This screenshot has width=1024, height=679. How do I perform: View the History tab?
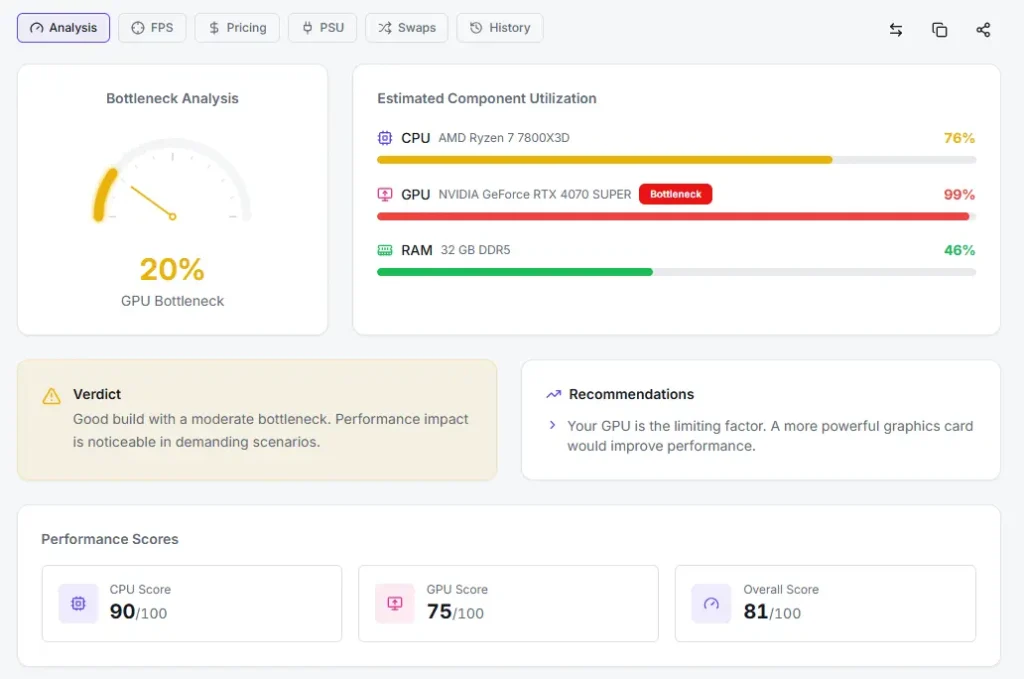click(499, 28)
